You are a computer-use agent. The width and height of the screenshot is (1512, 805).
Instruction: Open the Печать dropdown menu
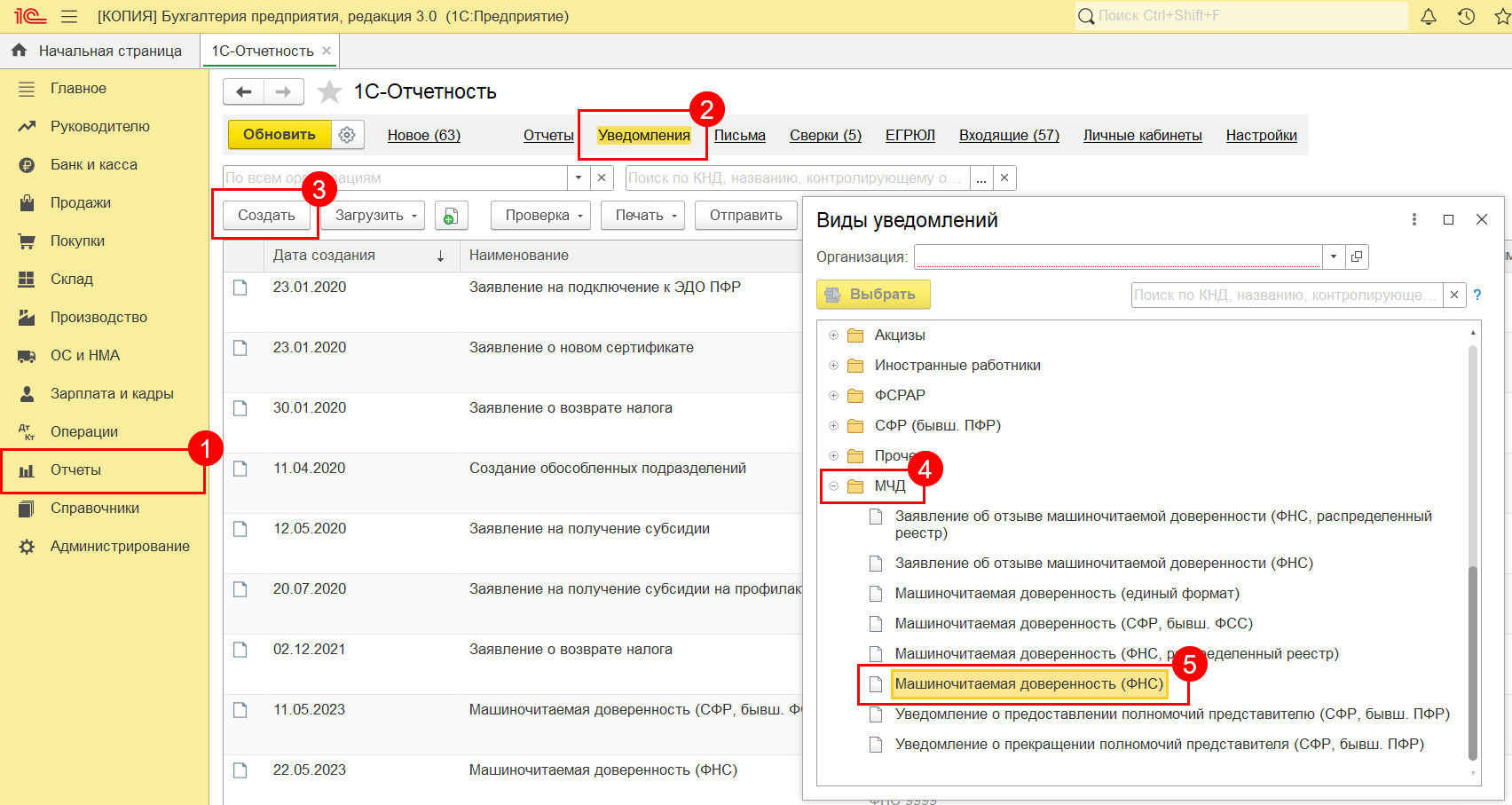coord(642,216)
